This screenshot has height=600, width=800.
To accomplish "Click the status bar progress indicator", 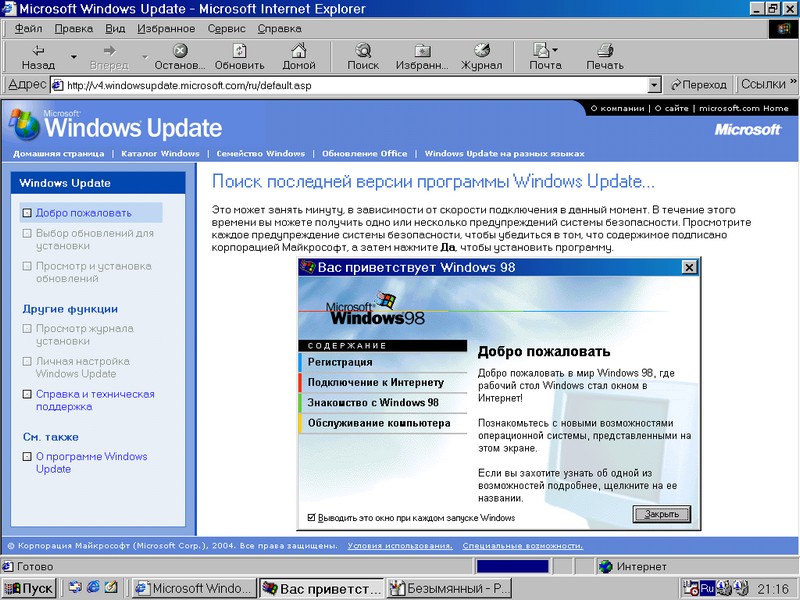I will point(512,566).
